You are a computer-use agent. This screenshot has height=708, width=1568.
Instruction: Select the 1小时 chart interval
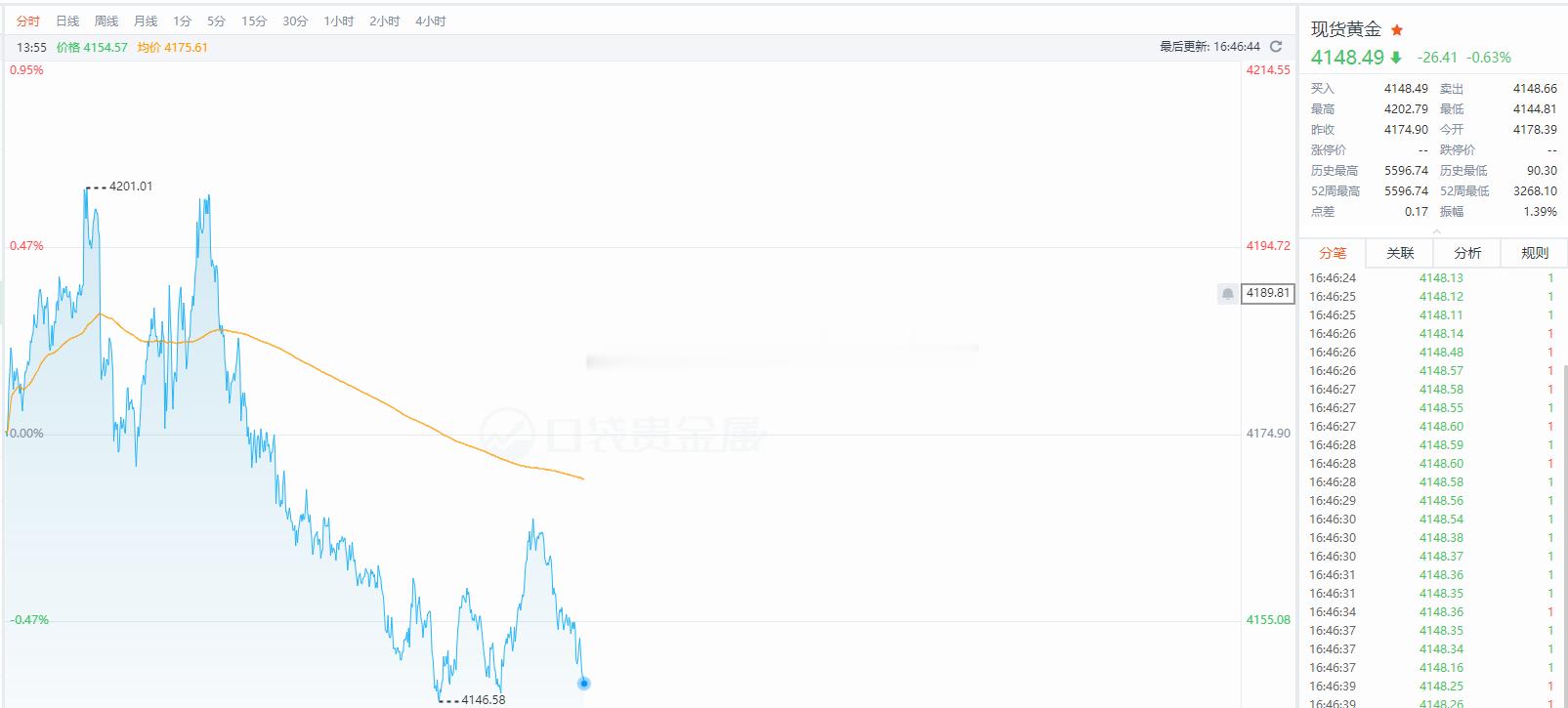[x=339, y=21]
